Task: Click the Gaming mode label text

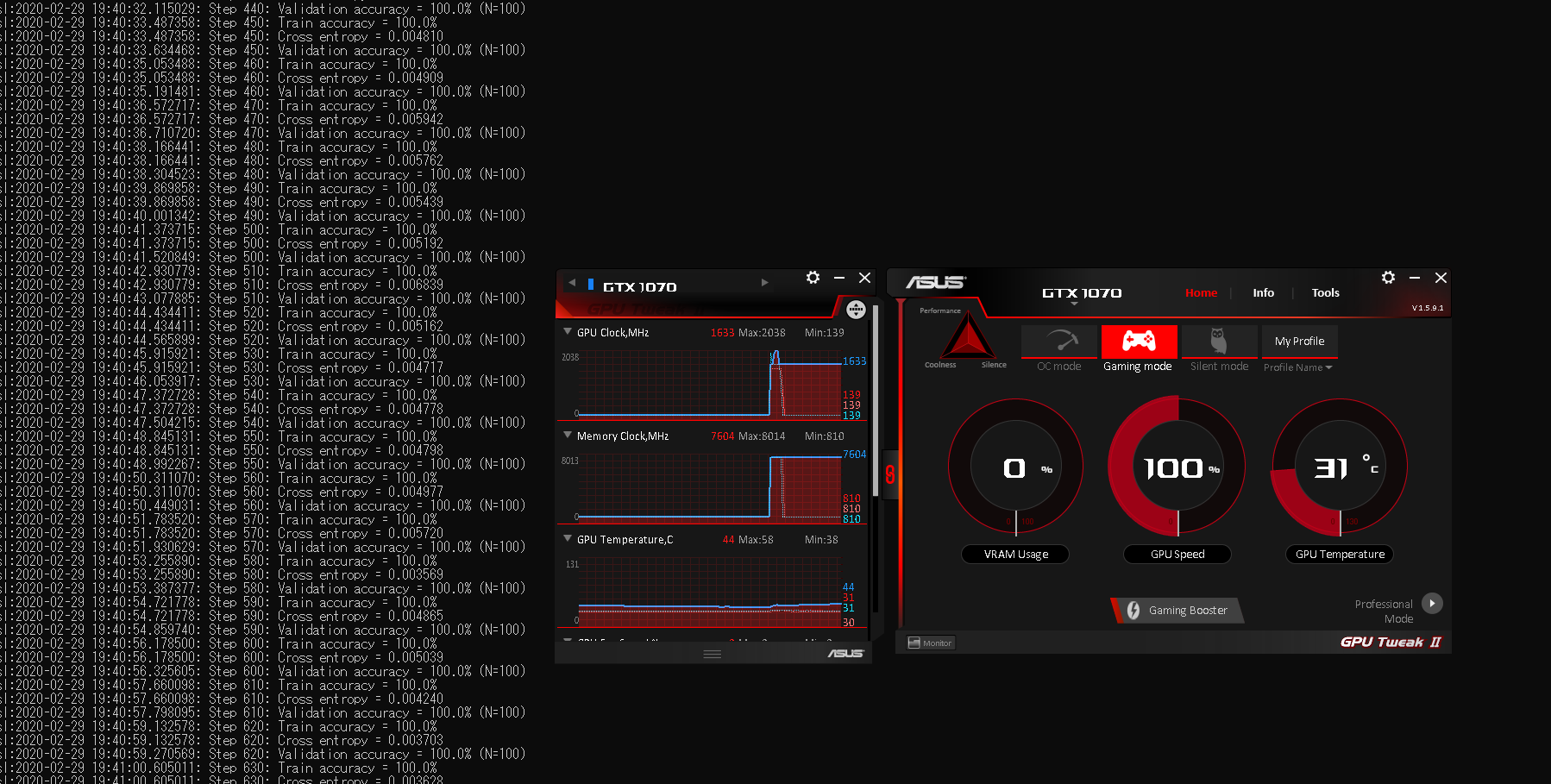Action: point(1138,367)
